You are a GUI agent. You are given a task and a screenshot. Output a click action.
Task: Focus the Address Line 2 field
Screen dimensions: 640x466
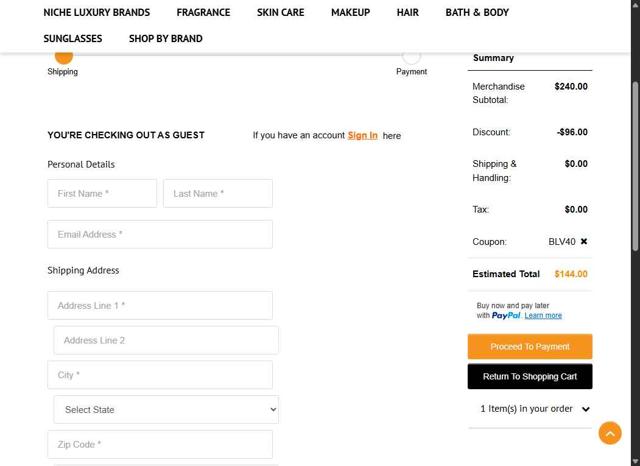166,340
